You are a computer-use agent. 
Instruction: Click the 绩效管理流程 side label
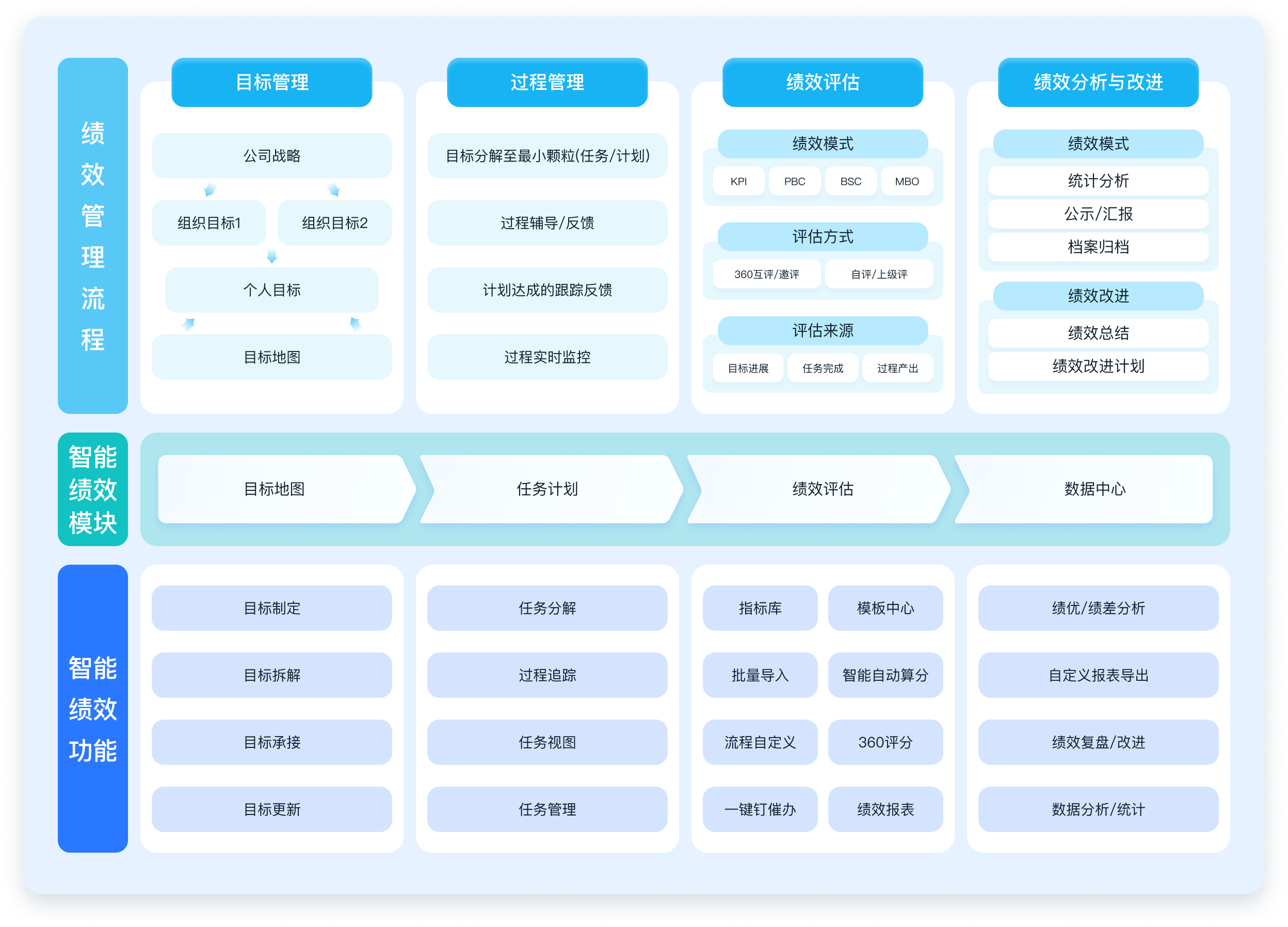tap(92, 236)
